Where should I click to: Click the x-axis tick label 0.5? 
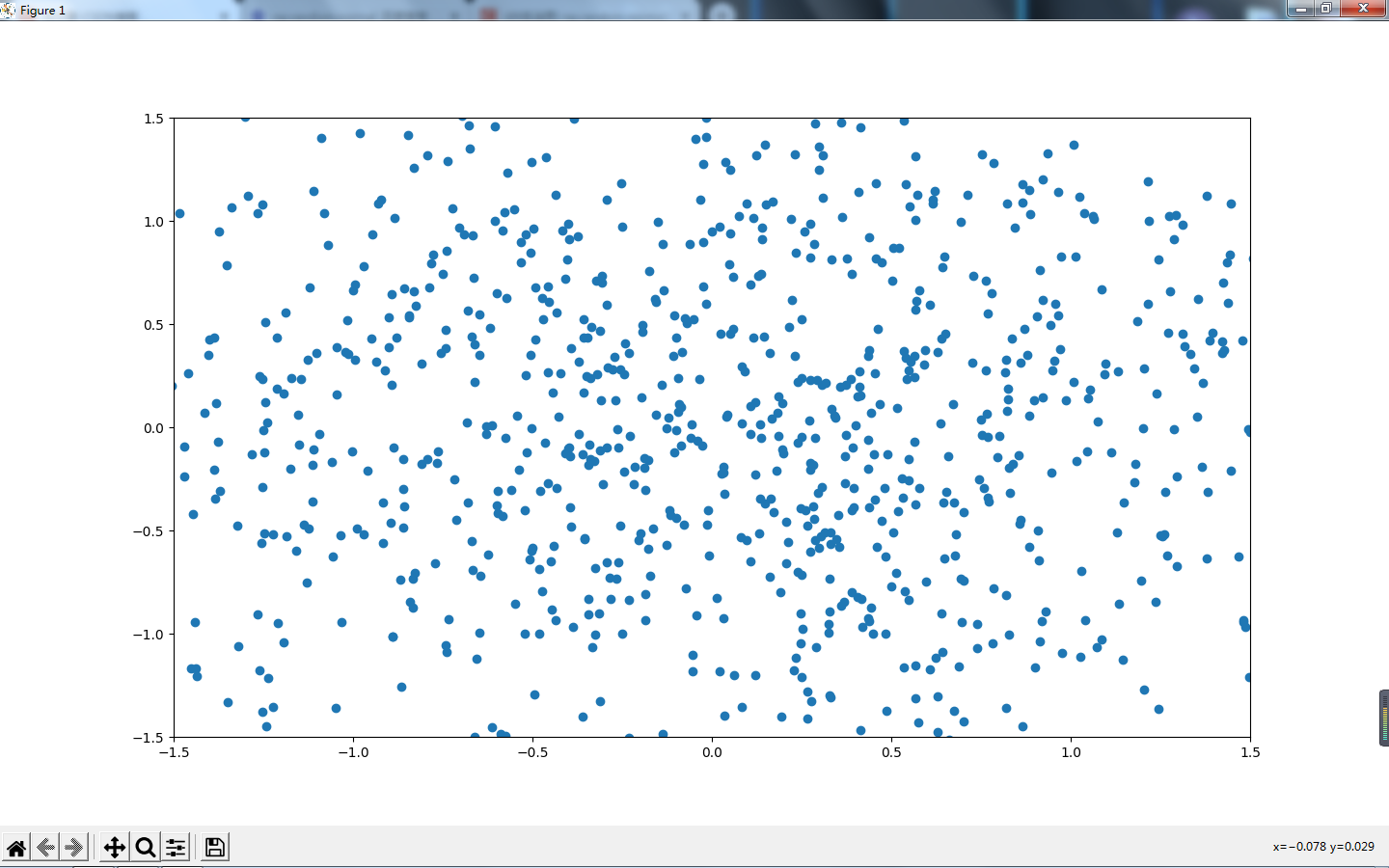891,752
